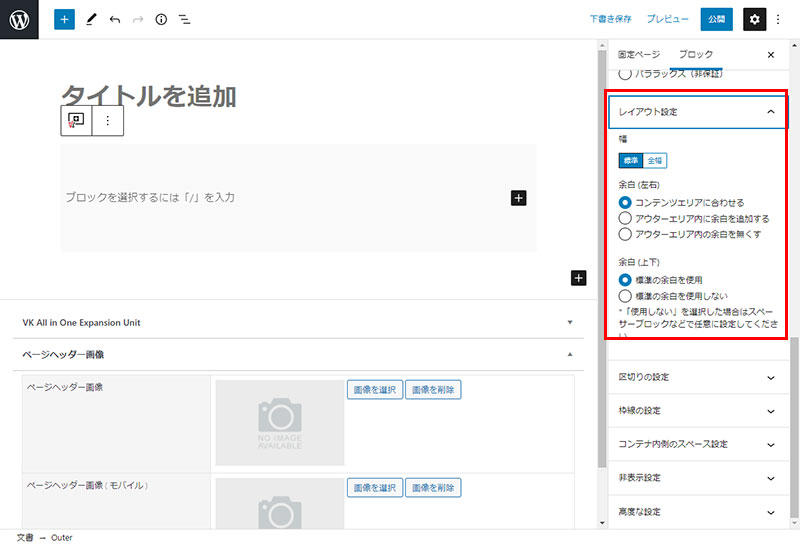Select アウターエリア内の余白を無くす radio option

pos(626,234)
